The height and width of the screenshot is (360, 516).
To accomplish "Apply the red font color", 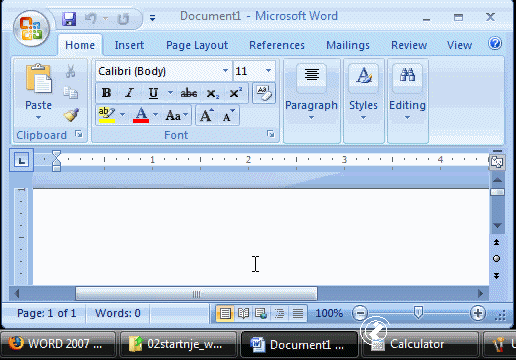I will (141, 115).
